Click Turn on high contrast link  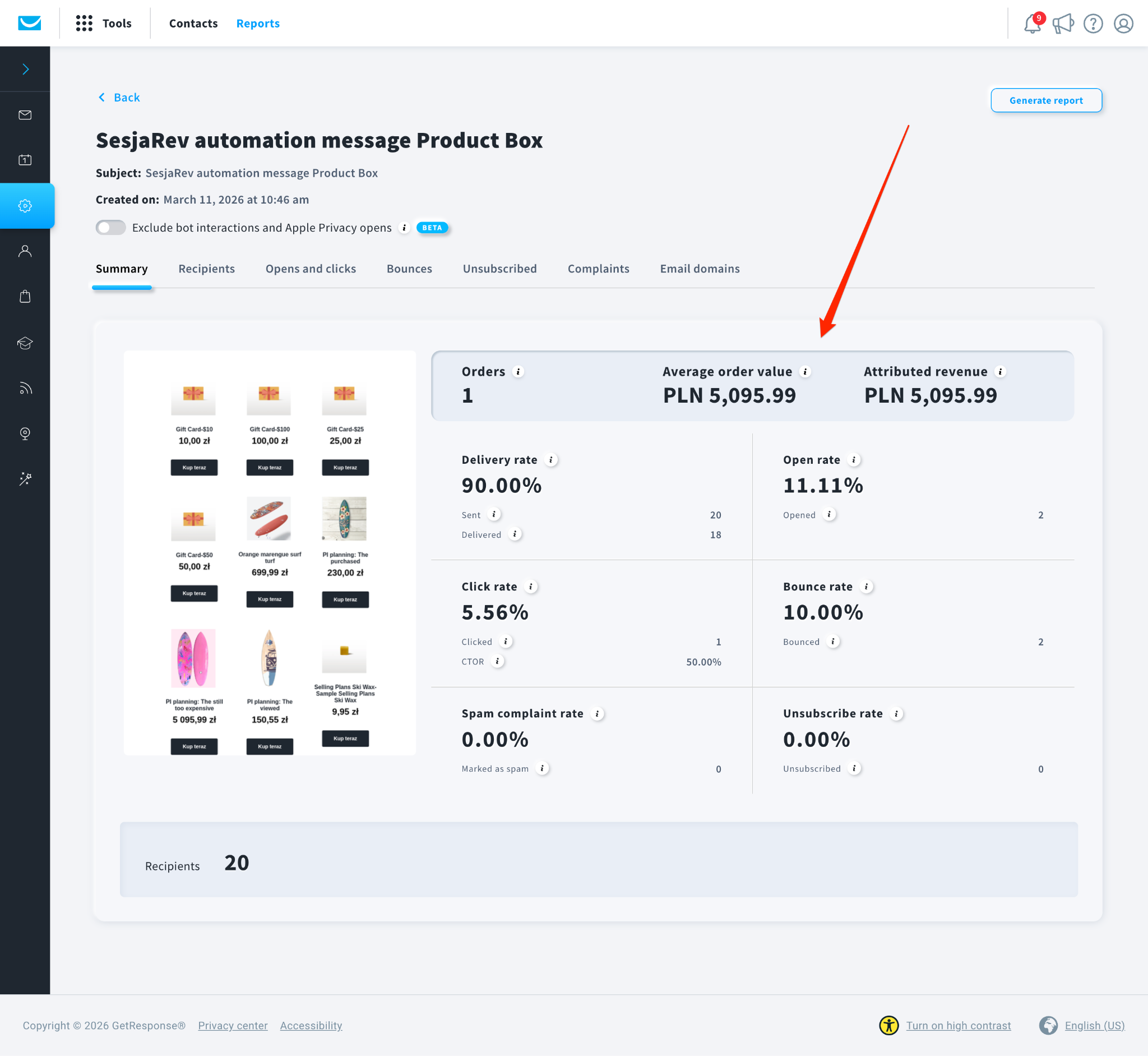pyautogui.click(x=959, y=1025)
